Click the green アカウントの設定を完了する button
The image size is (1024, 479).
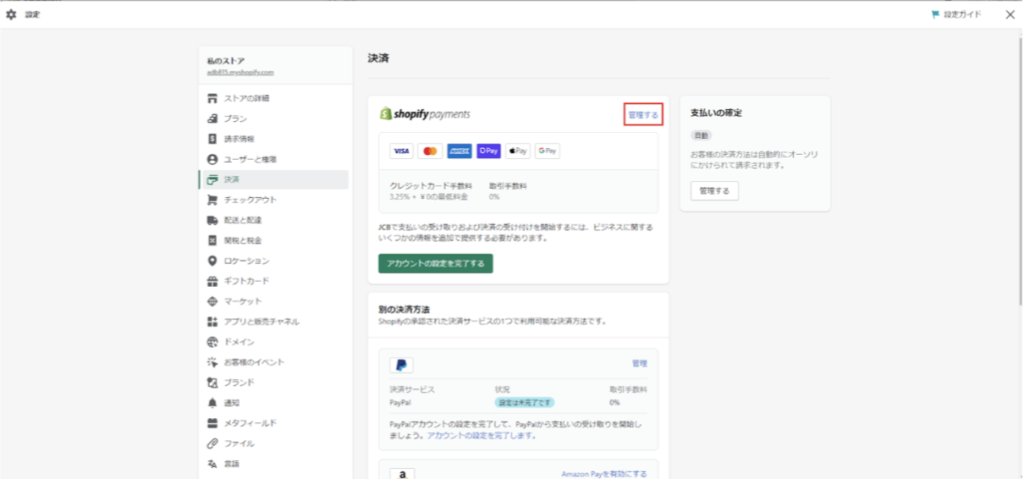pos(435,264)
